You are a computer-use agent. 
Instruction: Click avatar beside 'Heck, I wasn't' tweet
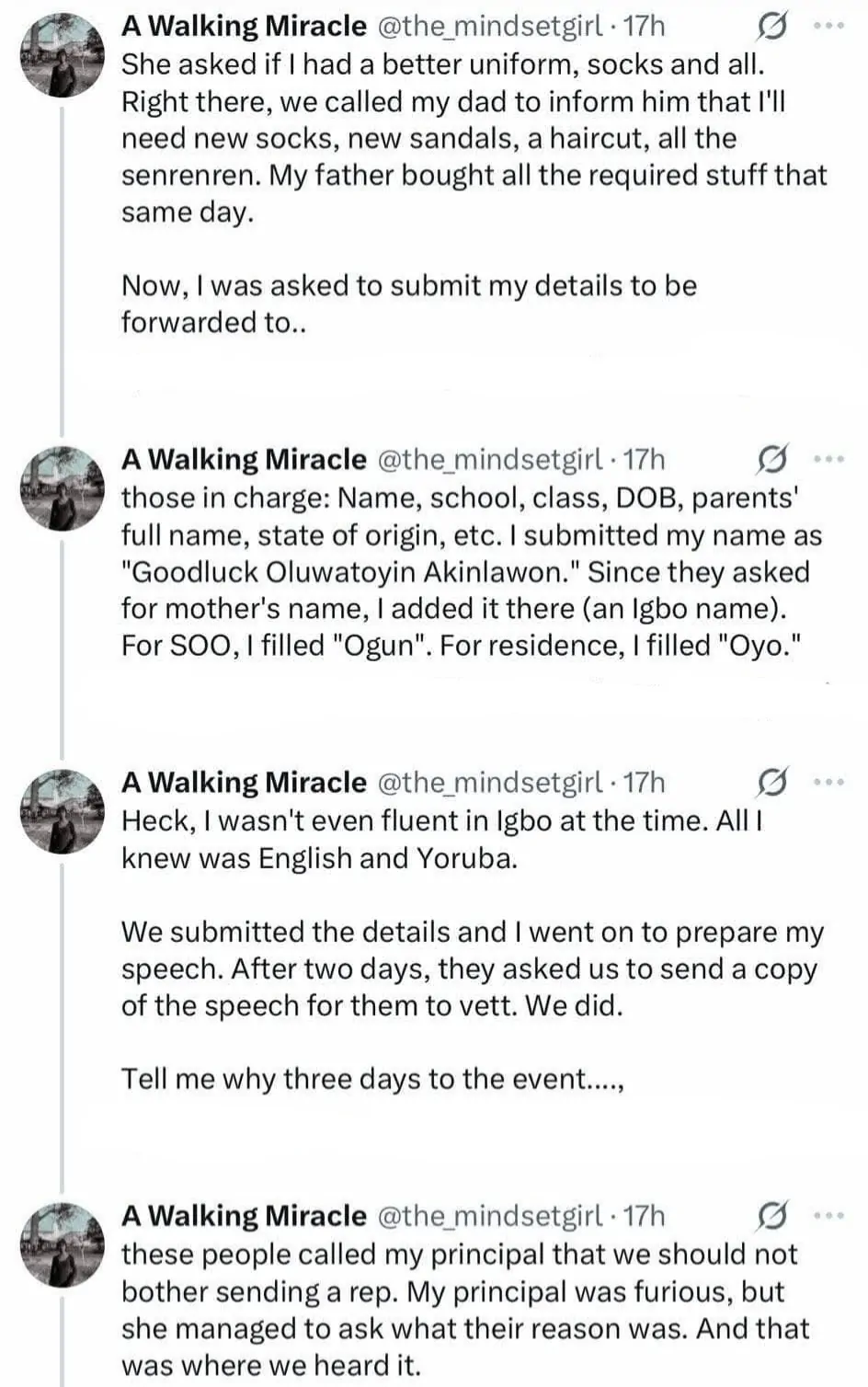click(x=63, y=811)
